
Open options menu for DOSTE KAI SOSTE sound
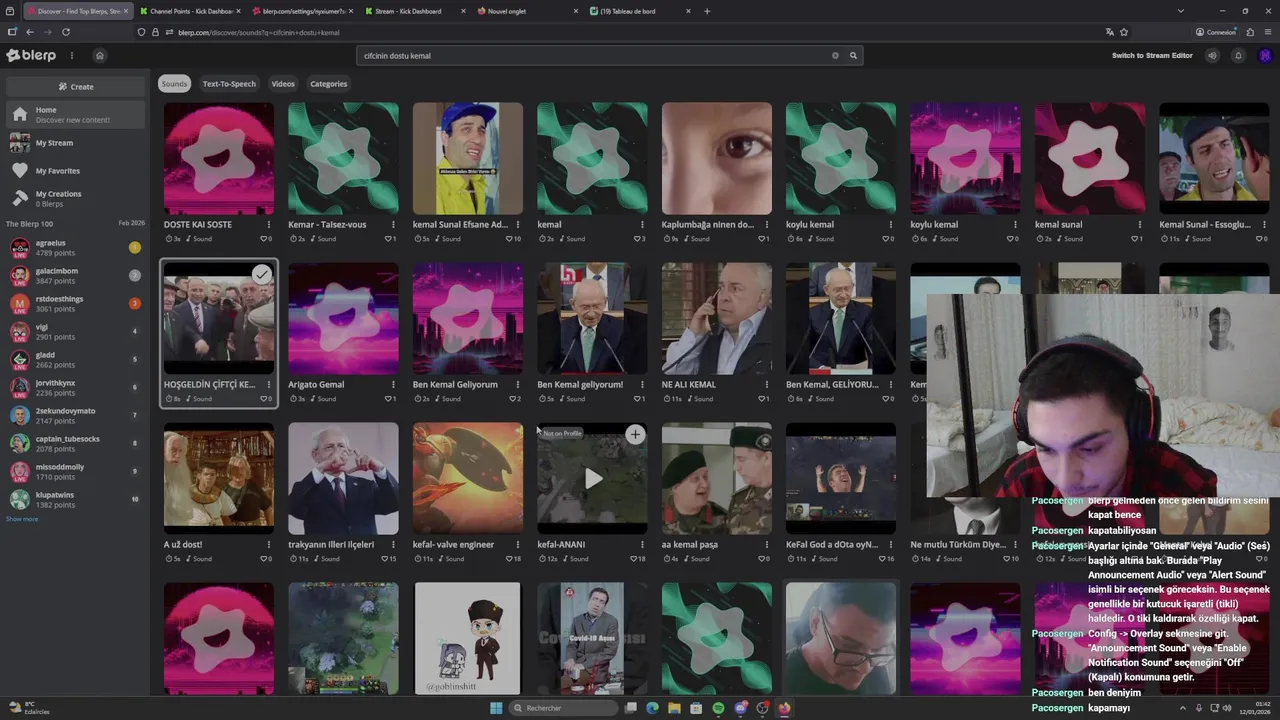(x=268, y=225)
